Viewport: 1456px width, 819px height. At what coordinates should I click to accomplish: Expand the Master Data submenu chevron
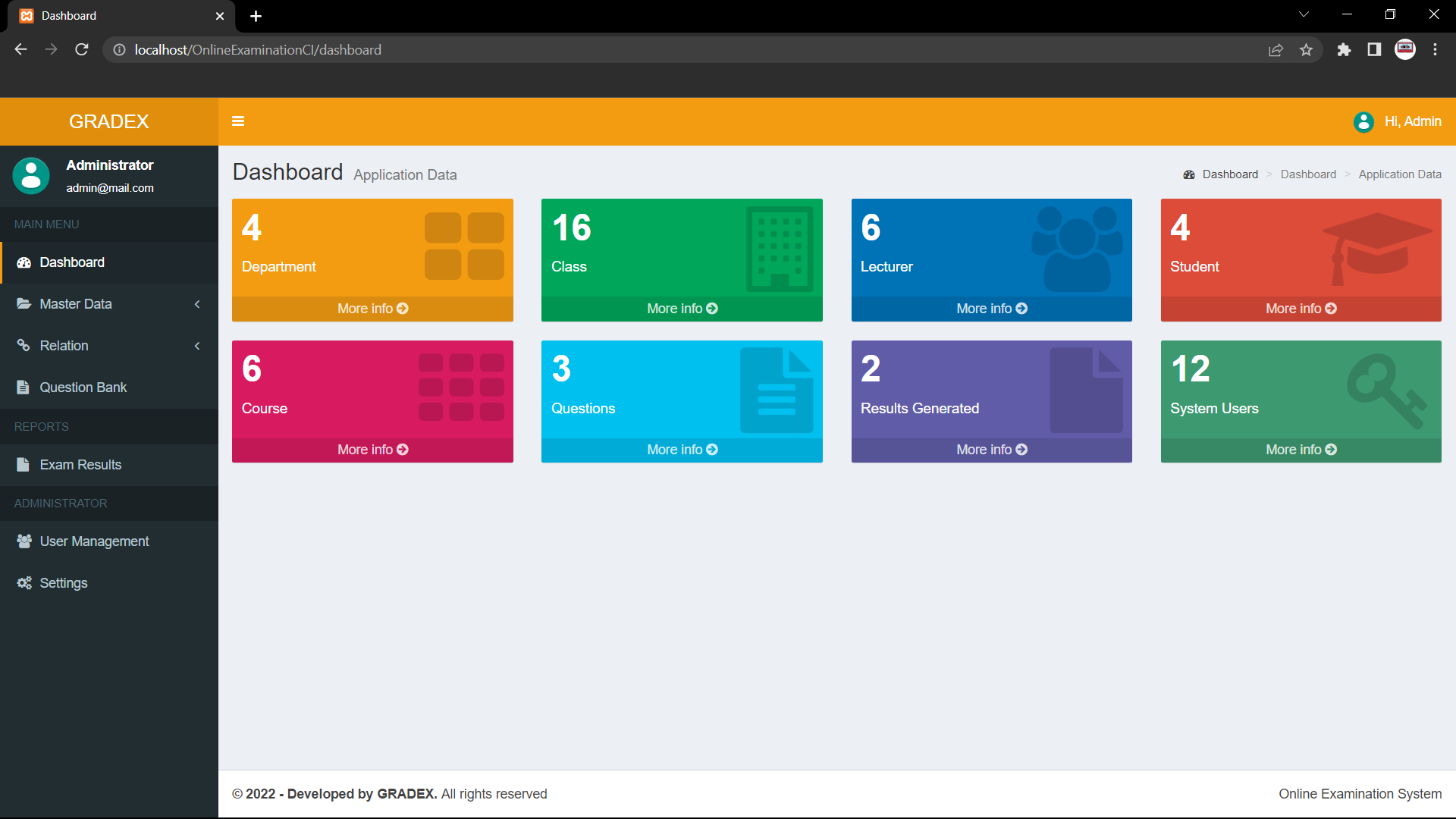pyautogui.click(x=197, y=303)
